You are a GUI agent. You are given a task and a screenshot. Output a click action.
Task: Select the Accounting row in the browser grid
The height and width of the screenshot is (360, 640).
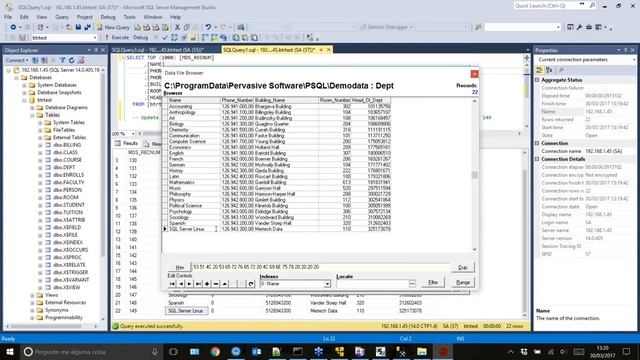(280, 107)
